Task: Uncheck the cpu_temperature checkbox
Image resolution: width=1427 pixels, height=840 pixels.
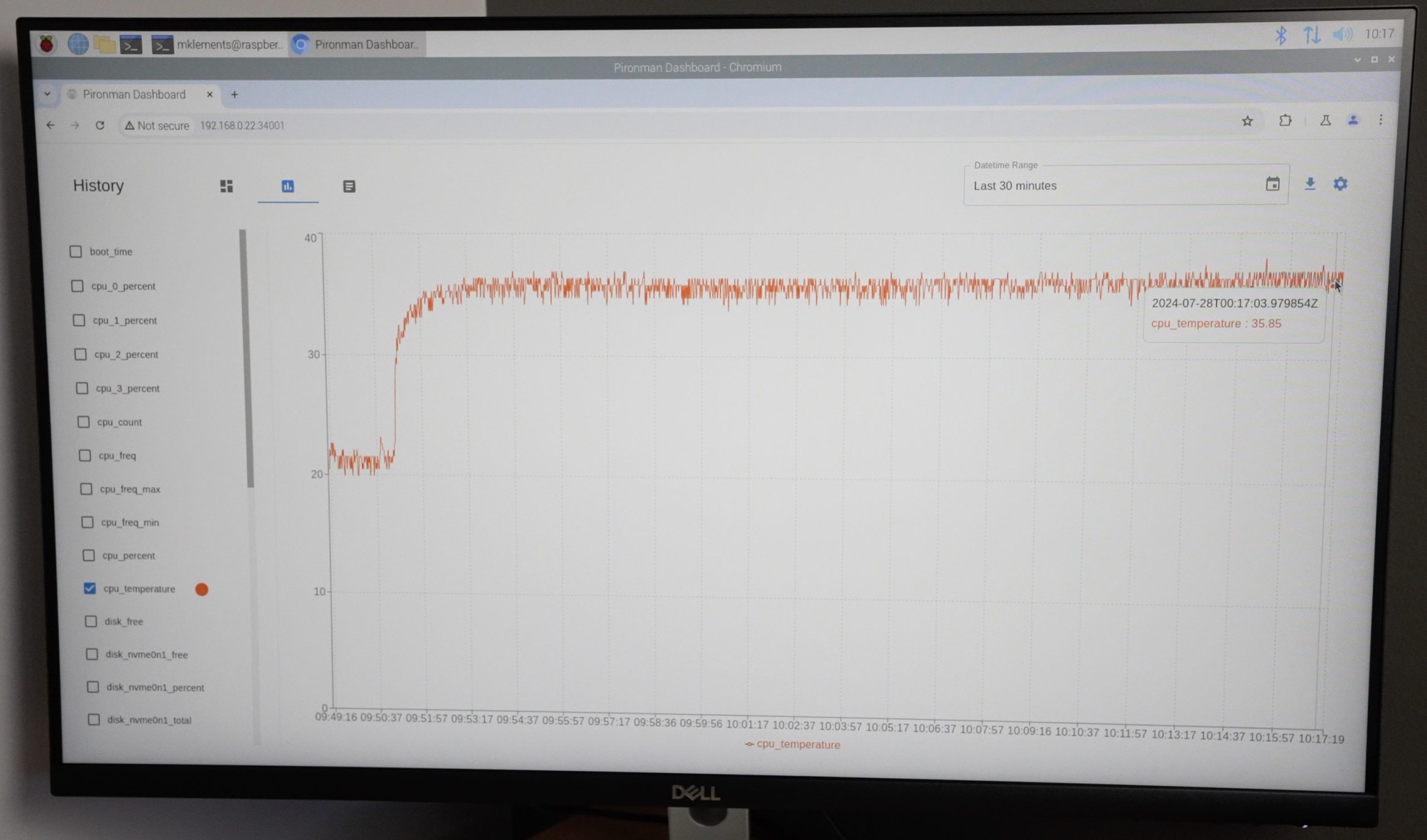Action: [90, 588]
